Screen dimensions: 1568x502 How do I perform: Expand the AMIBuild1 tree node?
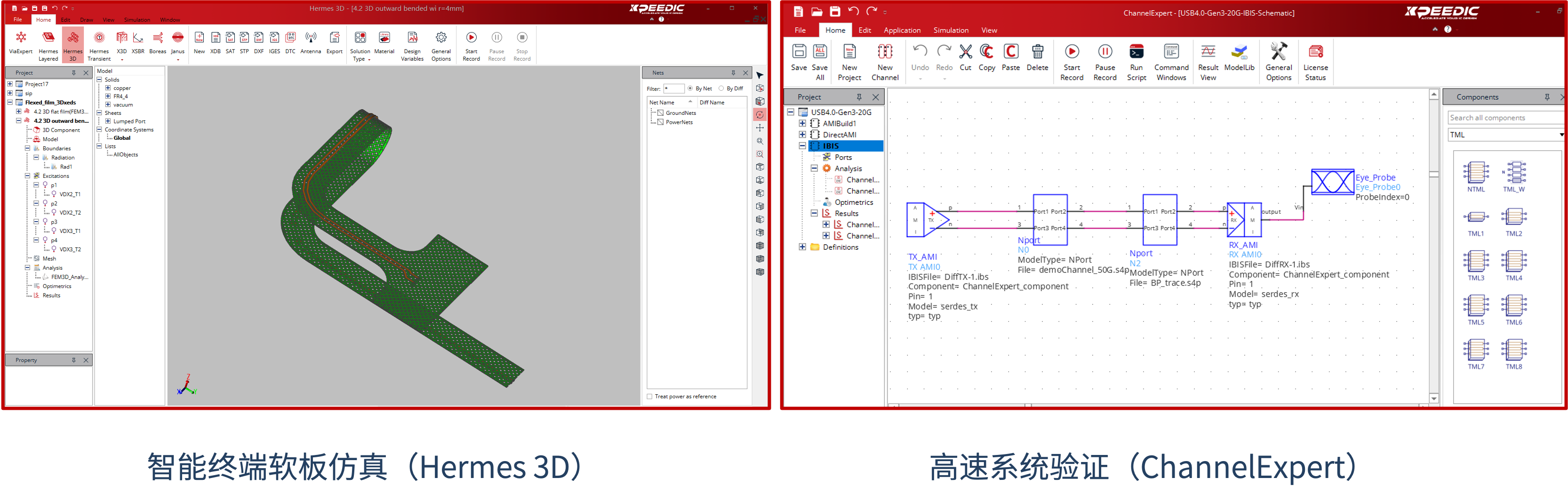tap(802, 124)
